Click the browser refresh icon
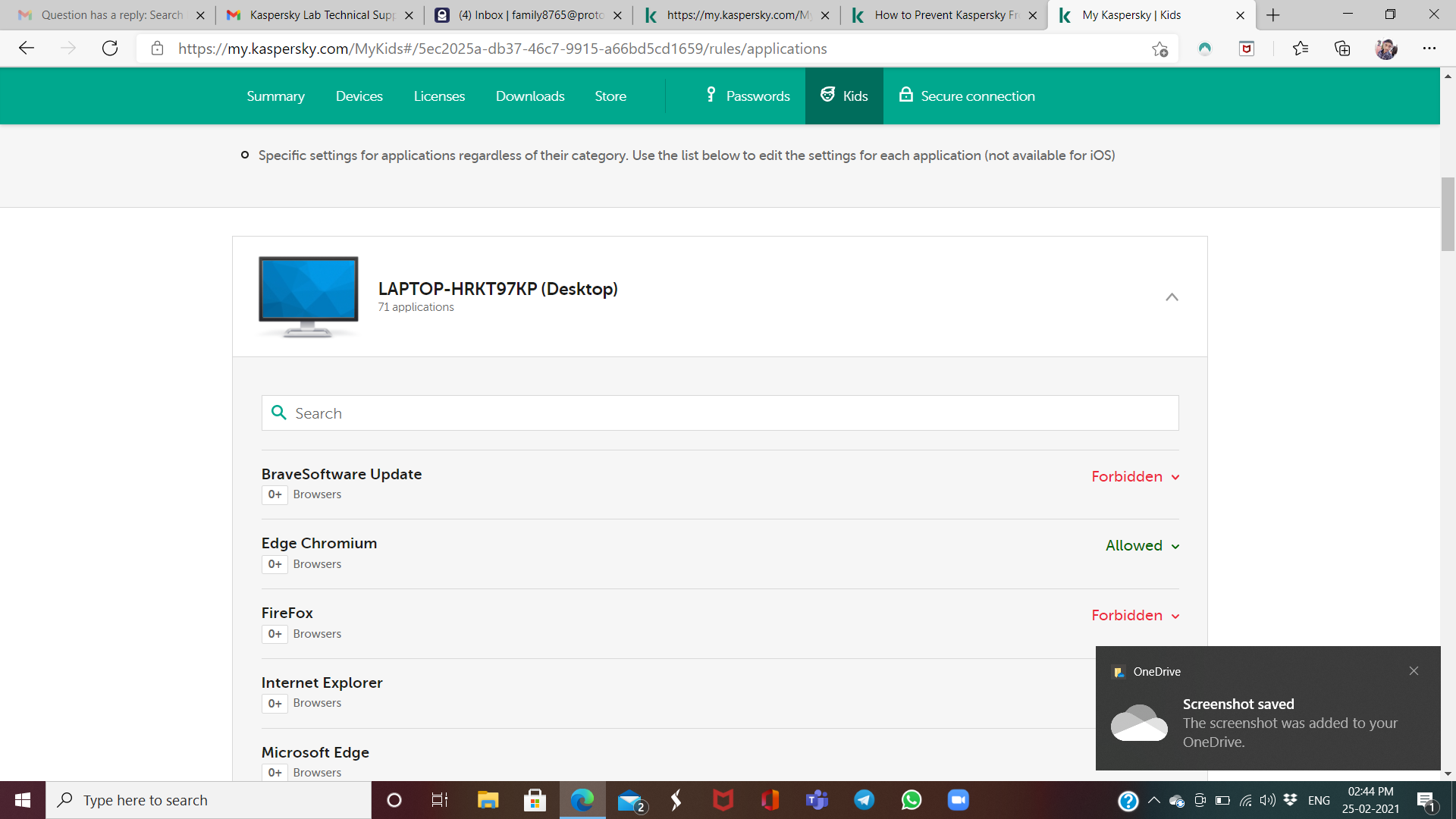The height and width of the screenshot is (819, 1456). pos(110,49)
